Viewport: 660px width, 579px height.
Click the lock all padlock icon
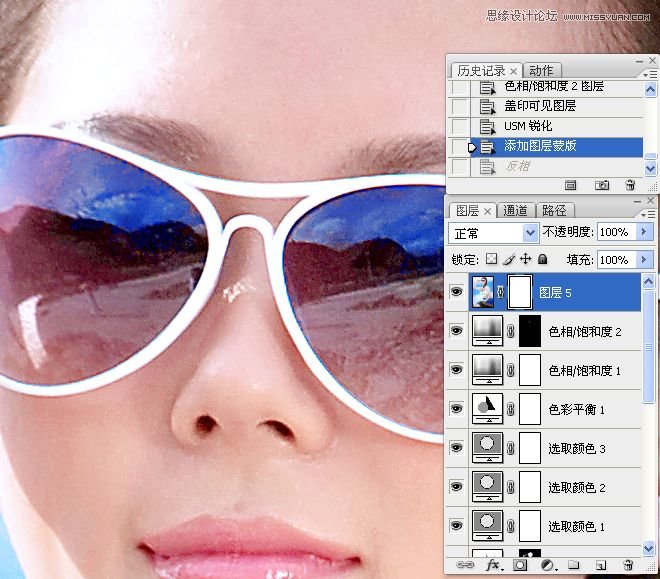(542, 259)
